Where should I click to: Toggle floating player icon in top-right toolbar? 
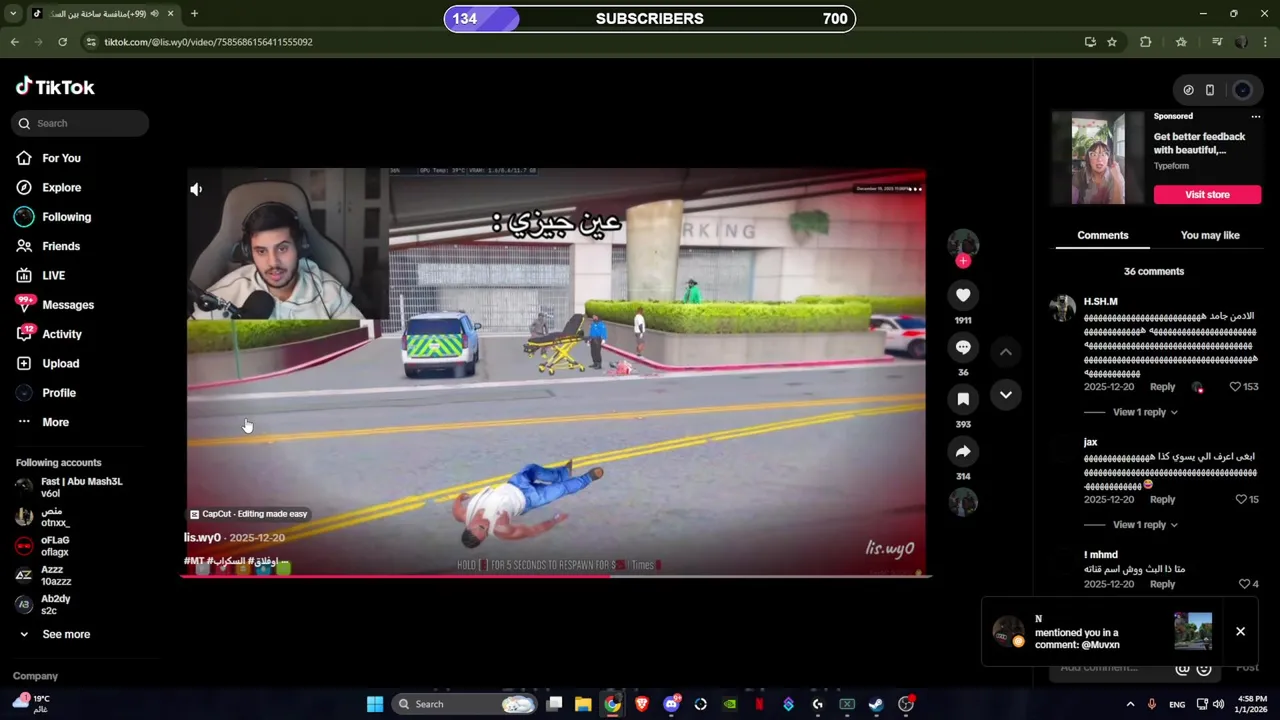click(x=1210, y=90)
